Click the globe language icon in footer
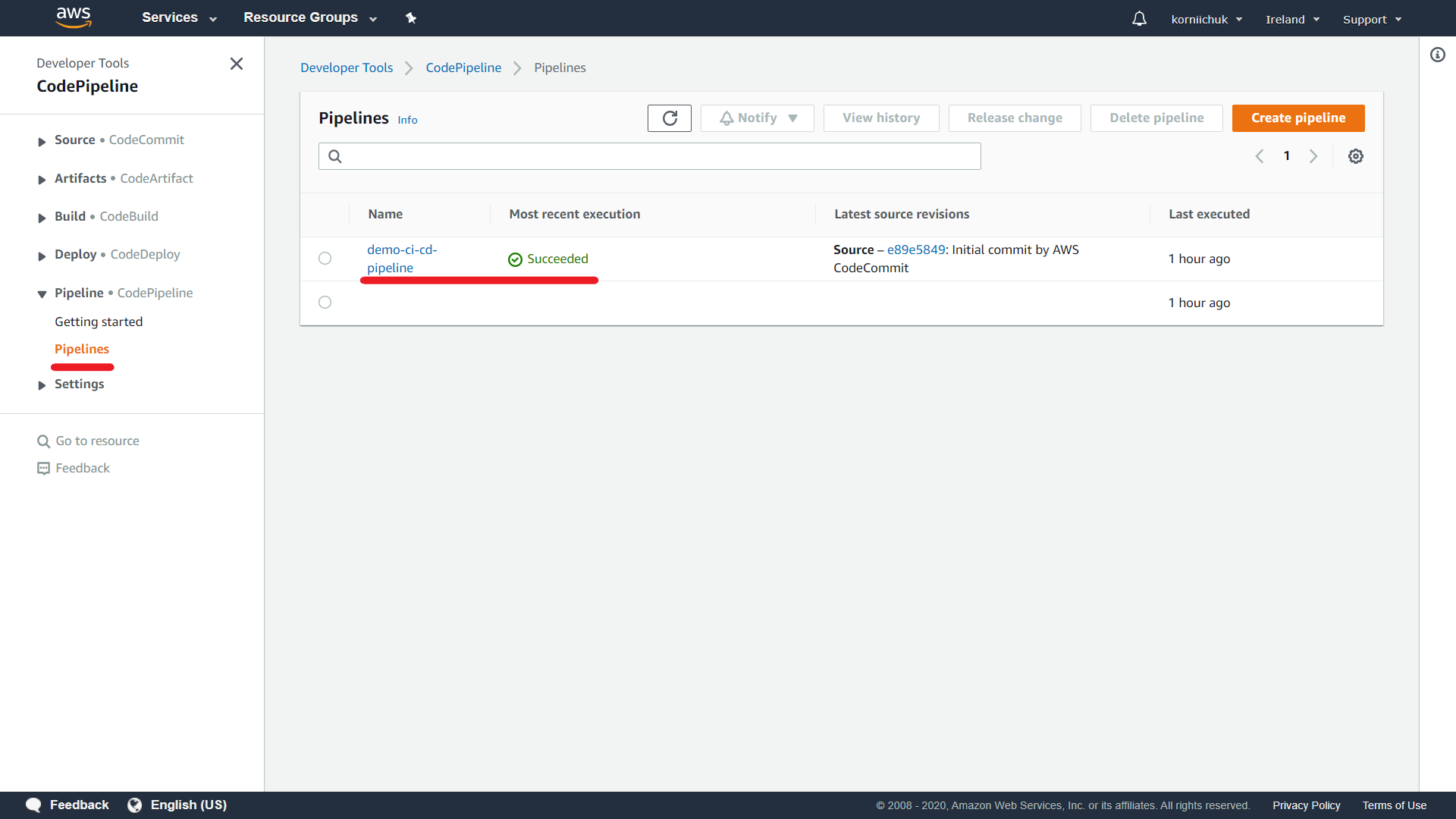Image resolution: width=1456 pixels, height=819 pixels. 135,805
